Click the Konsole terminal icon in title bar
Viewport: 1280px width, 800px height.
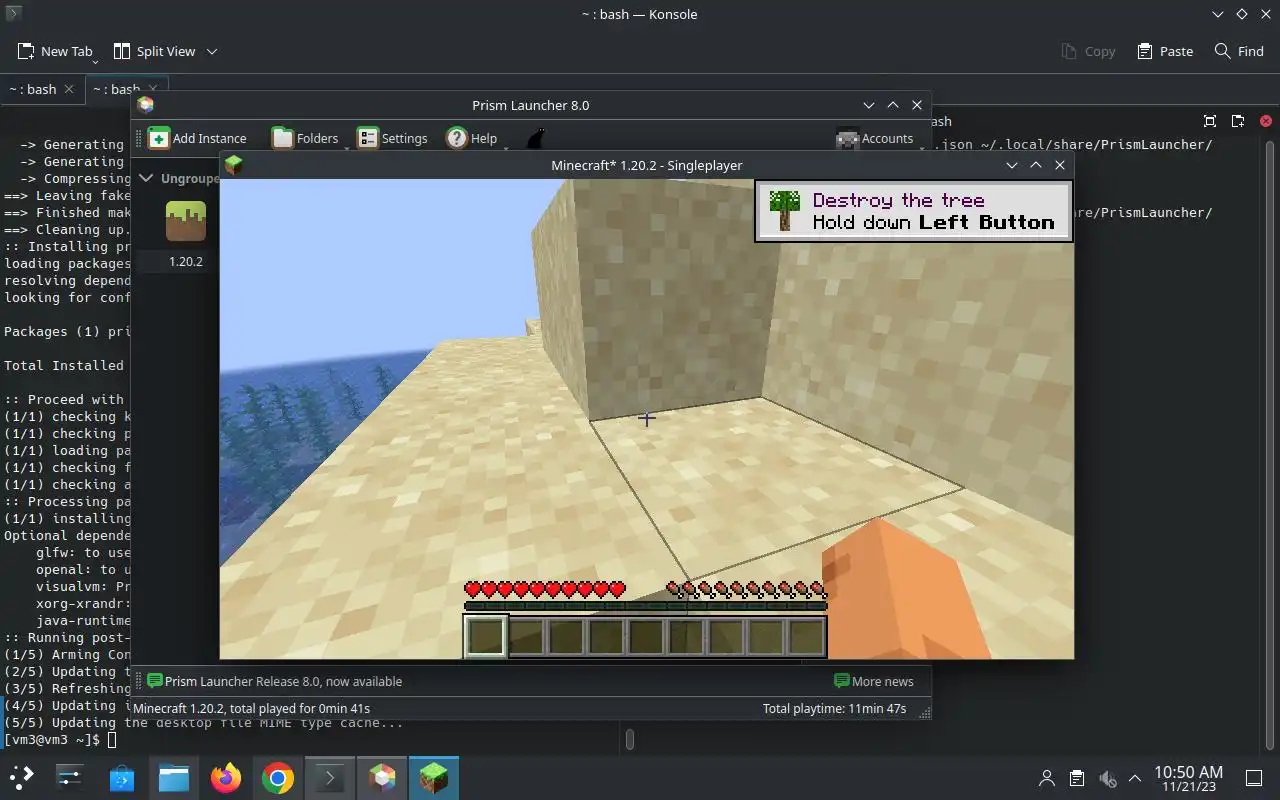[x=13, y=14]
